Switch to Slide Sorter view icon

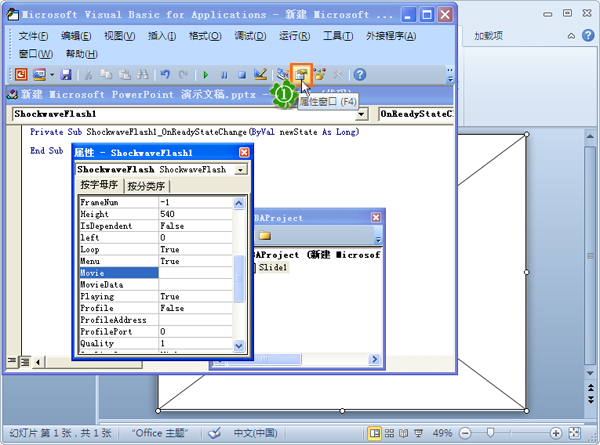click(390, 433)
